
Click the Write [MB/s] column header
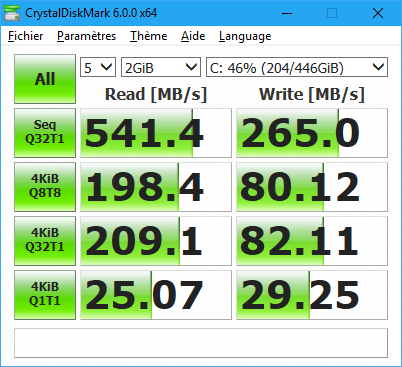coord(312,94)
